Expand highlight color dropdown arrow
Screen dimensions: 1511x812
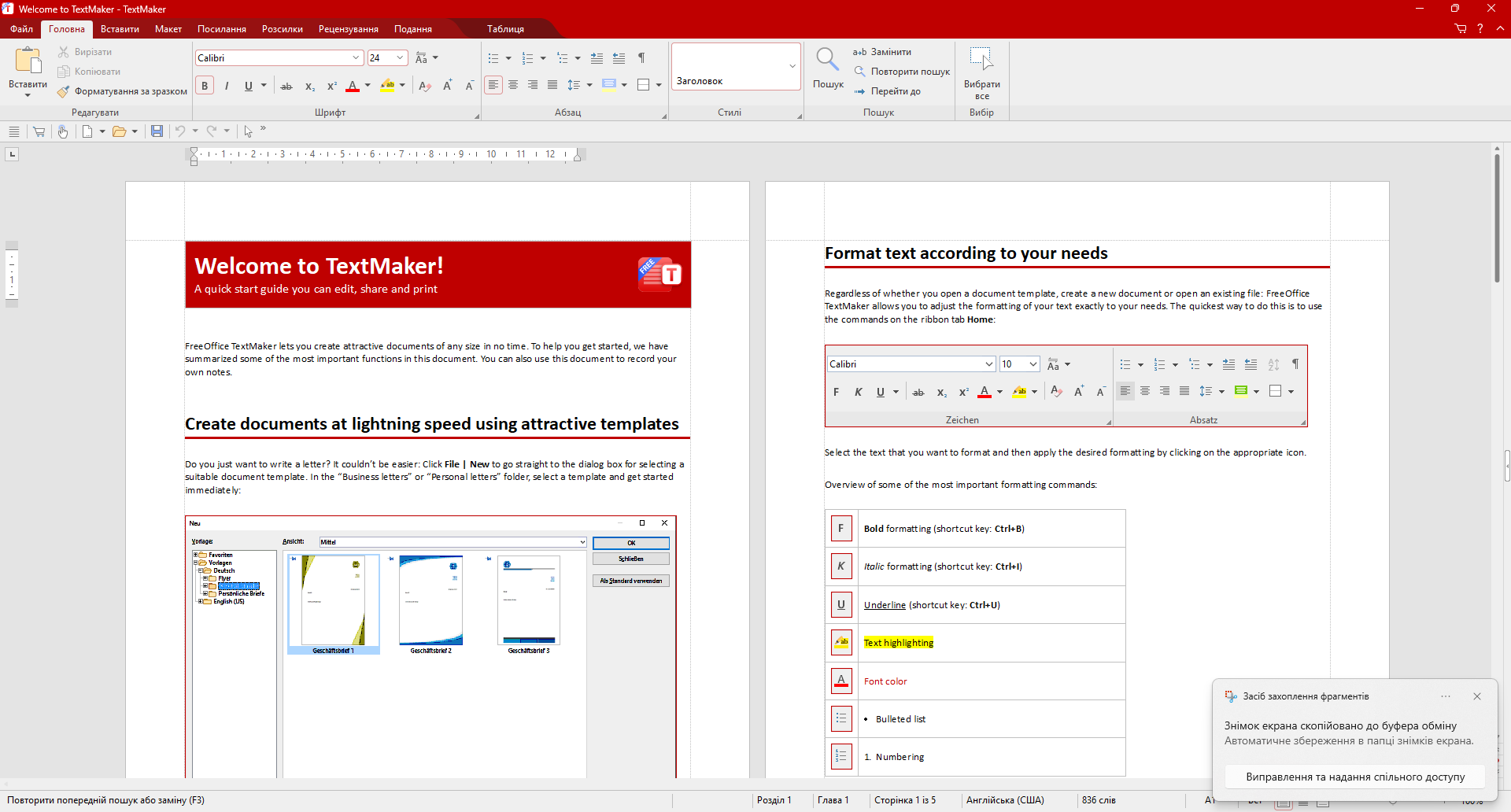click(402, 86)
